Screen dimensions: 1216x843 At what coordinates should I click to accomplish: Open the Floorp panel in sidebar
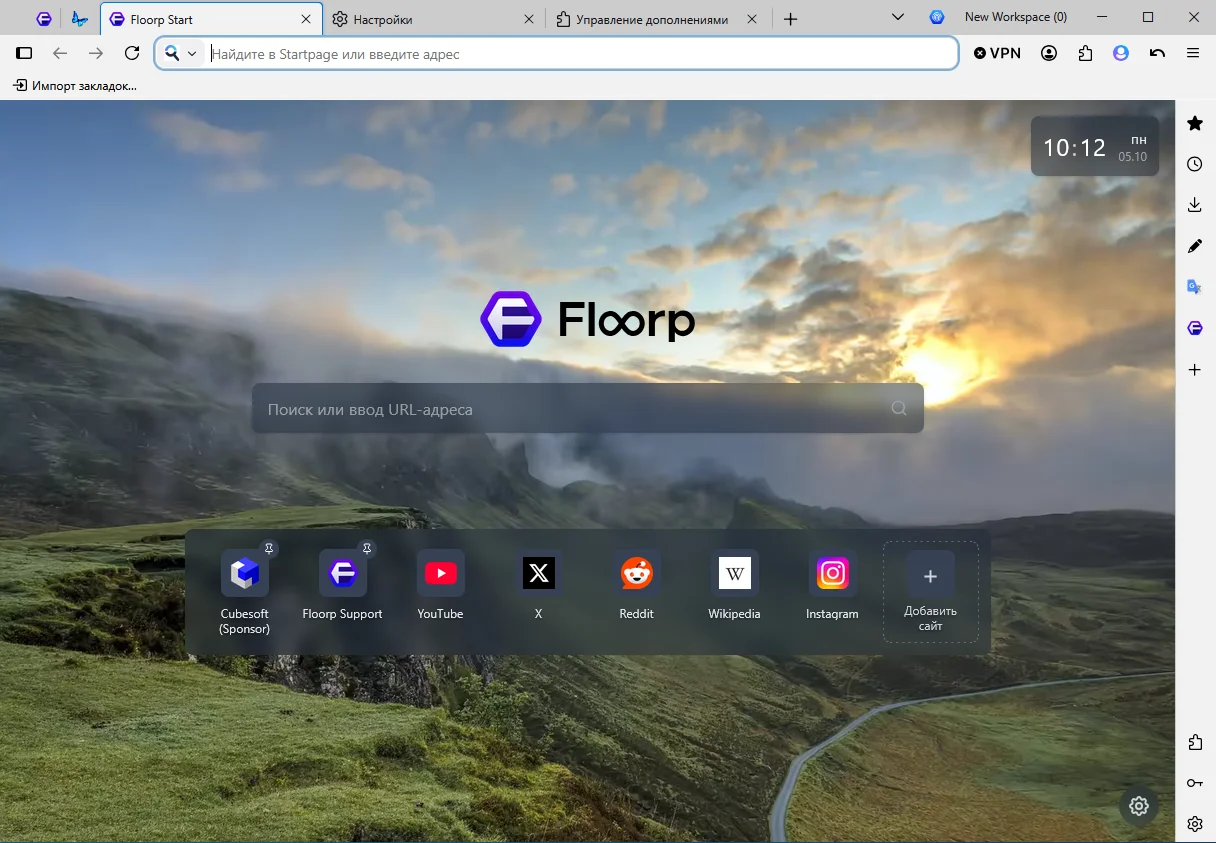[1195, 328]
